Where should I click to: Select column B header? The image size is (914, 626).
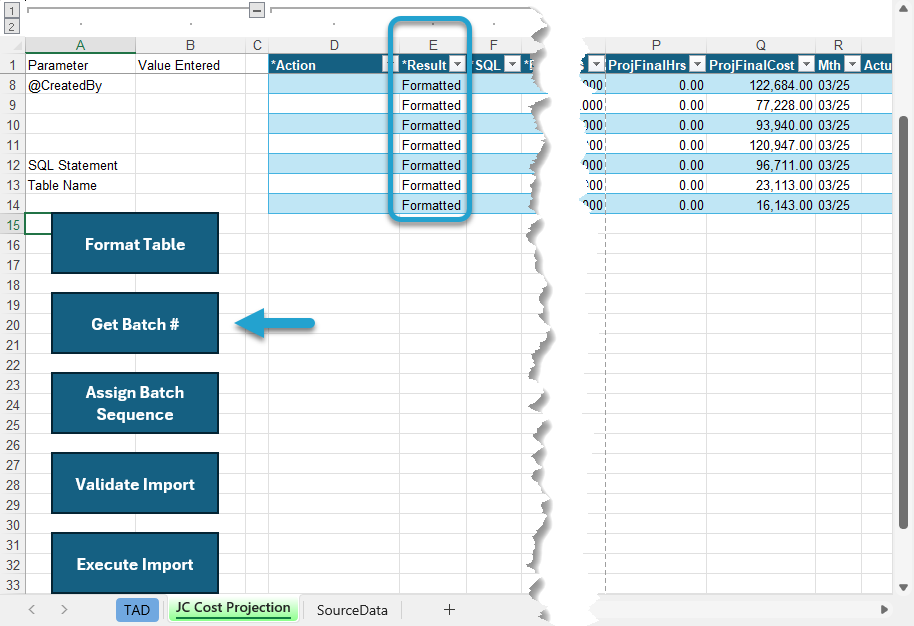(190, 45)
